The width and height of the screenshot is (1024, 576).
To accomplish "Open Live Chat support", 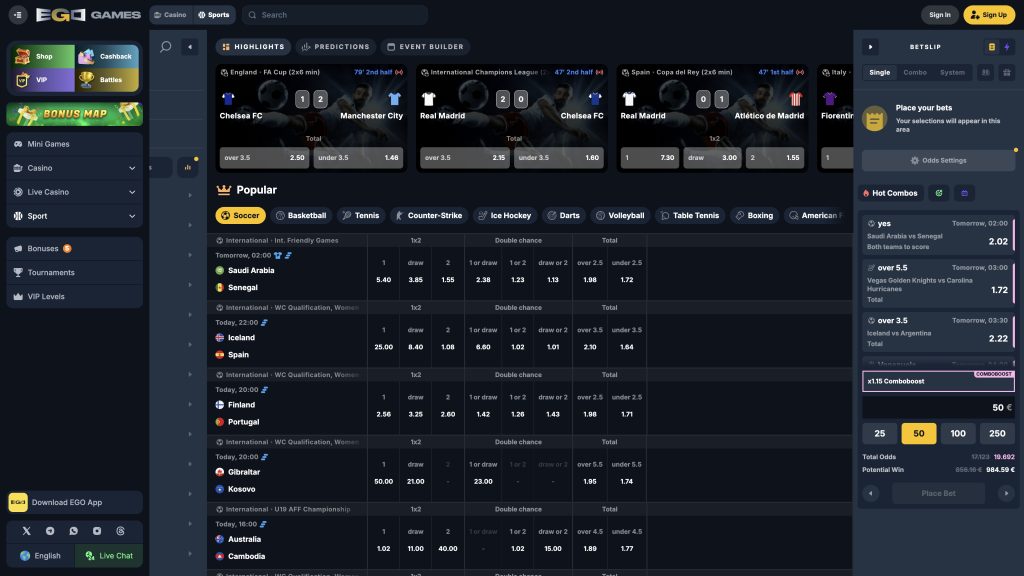I will (109, 556).
